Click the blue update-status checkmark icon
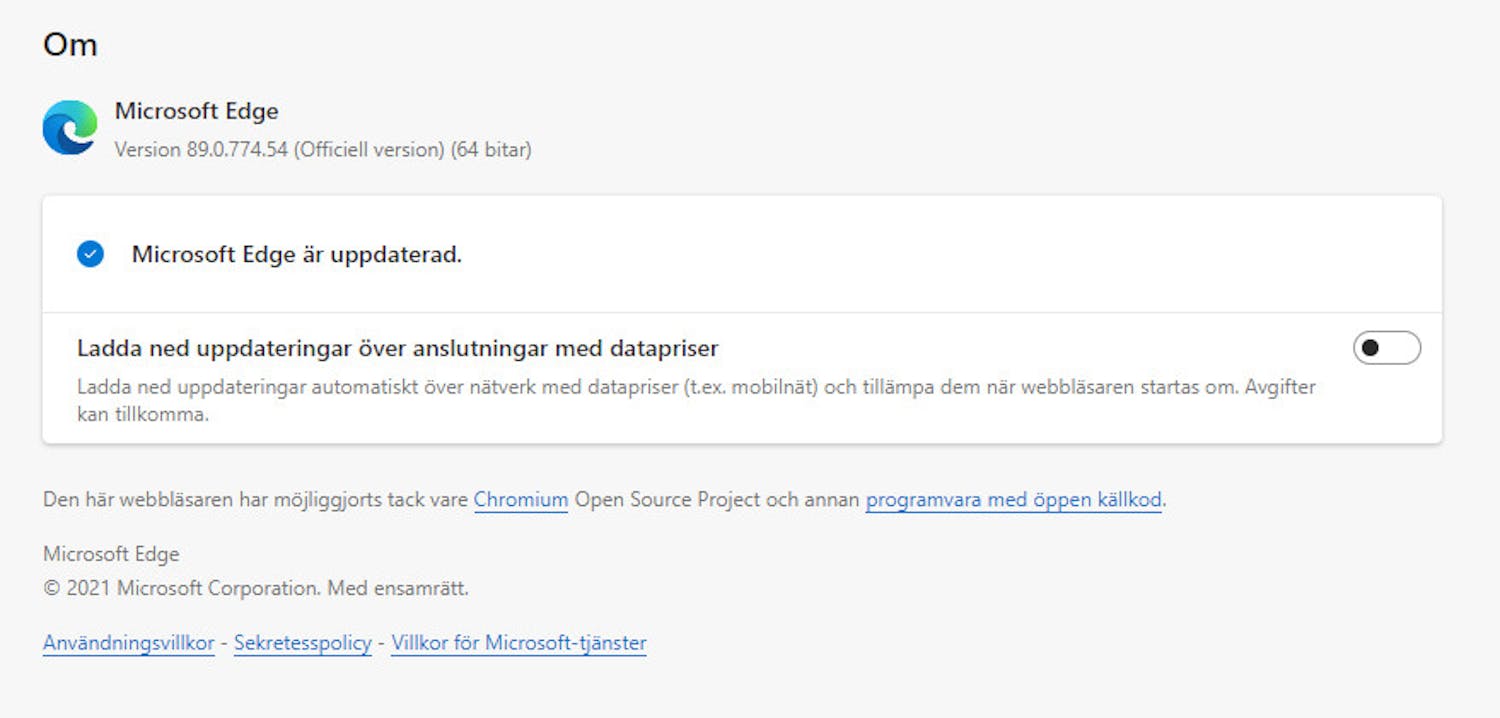This screenshot has width=1500, height=718. click(x=91, y=254)
